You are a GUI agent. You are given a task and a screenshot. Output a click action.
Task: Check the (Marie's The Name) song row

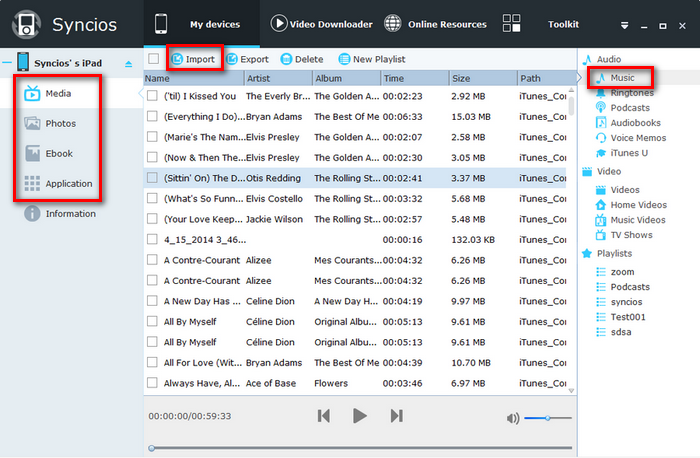pyautogui.click(x=152, y=137)
